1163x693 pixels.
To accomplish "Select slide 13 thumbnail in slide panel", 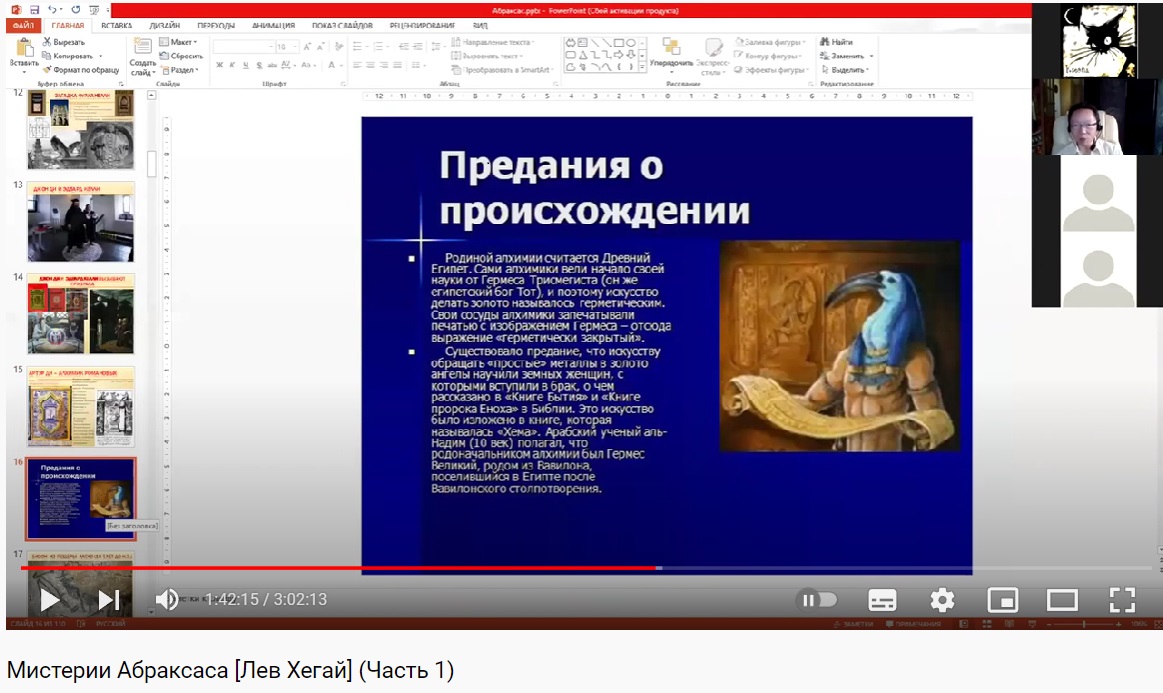I will coord(81,222).
